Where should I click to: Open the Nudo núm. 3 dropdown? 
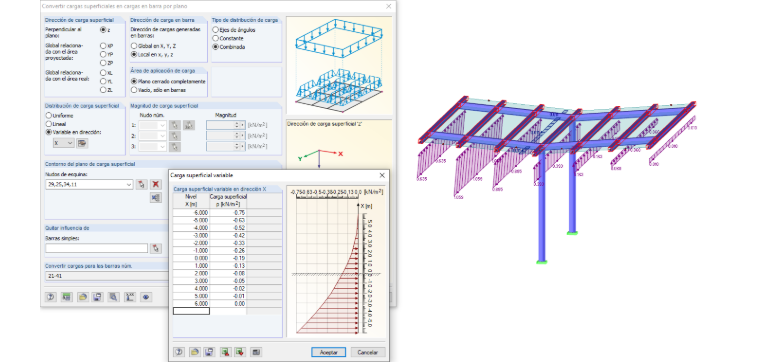162,147
